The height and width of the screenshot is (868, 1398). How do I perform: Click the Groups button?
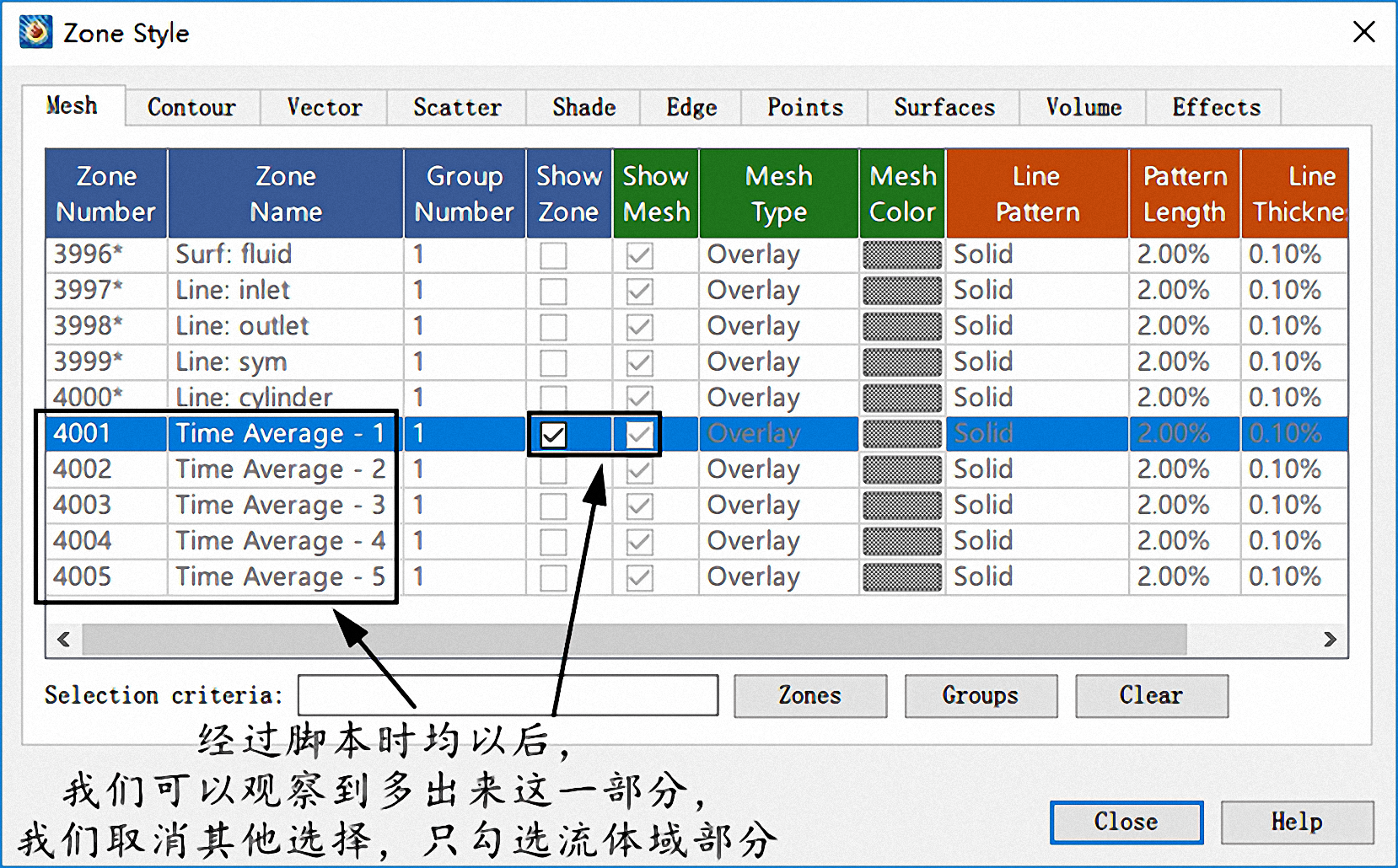click(x=980, y=695)
